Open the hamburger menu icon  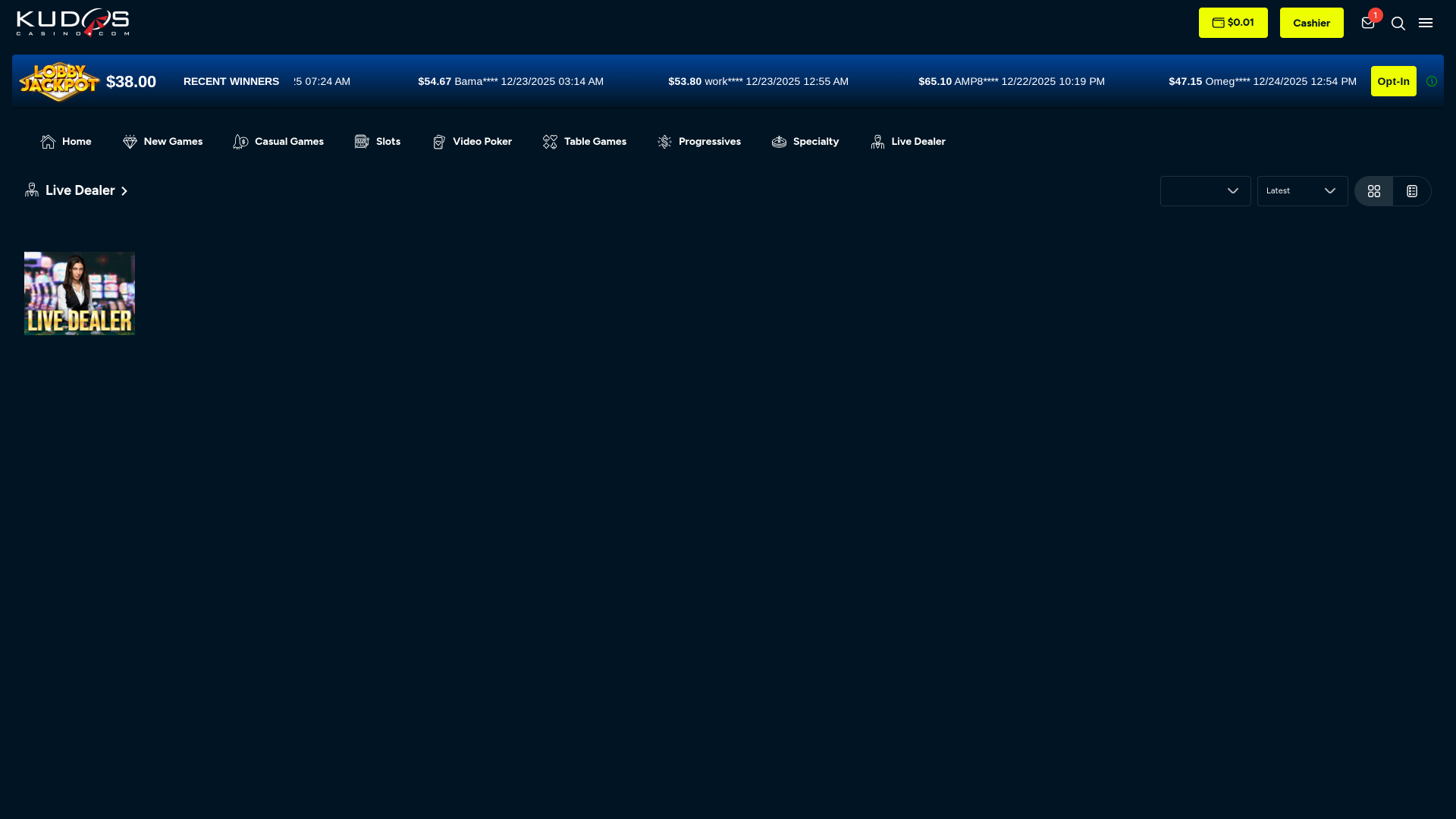pyautogui.click(x=1426, y=23)
